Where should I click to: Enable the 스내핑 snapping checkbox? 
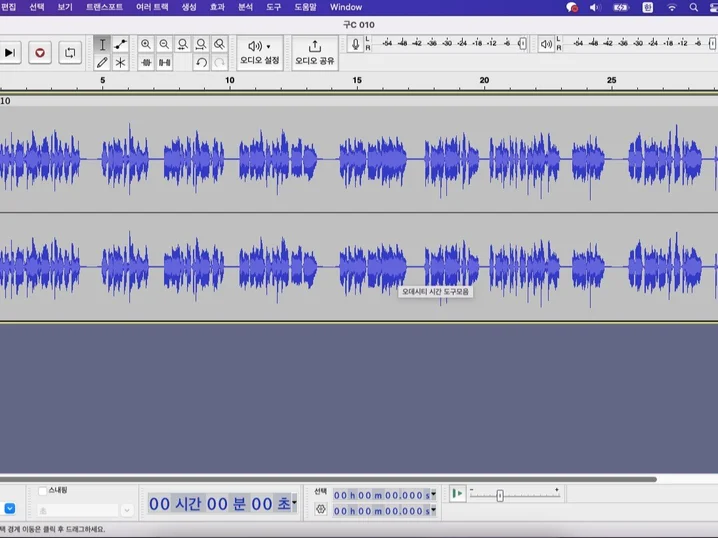point(42,491)
